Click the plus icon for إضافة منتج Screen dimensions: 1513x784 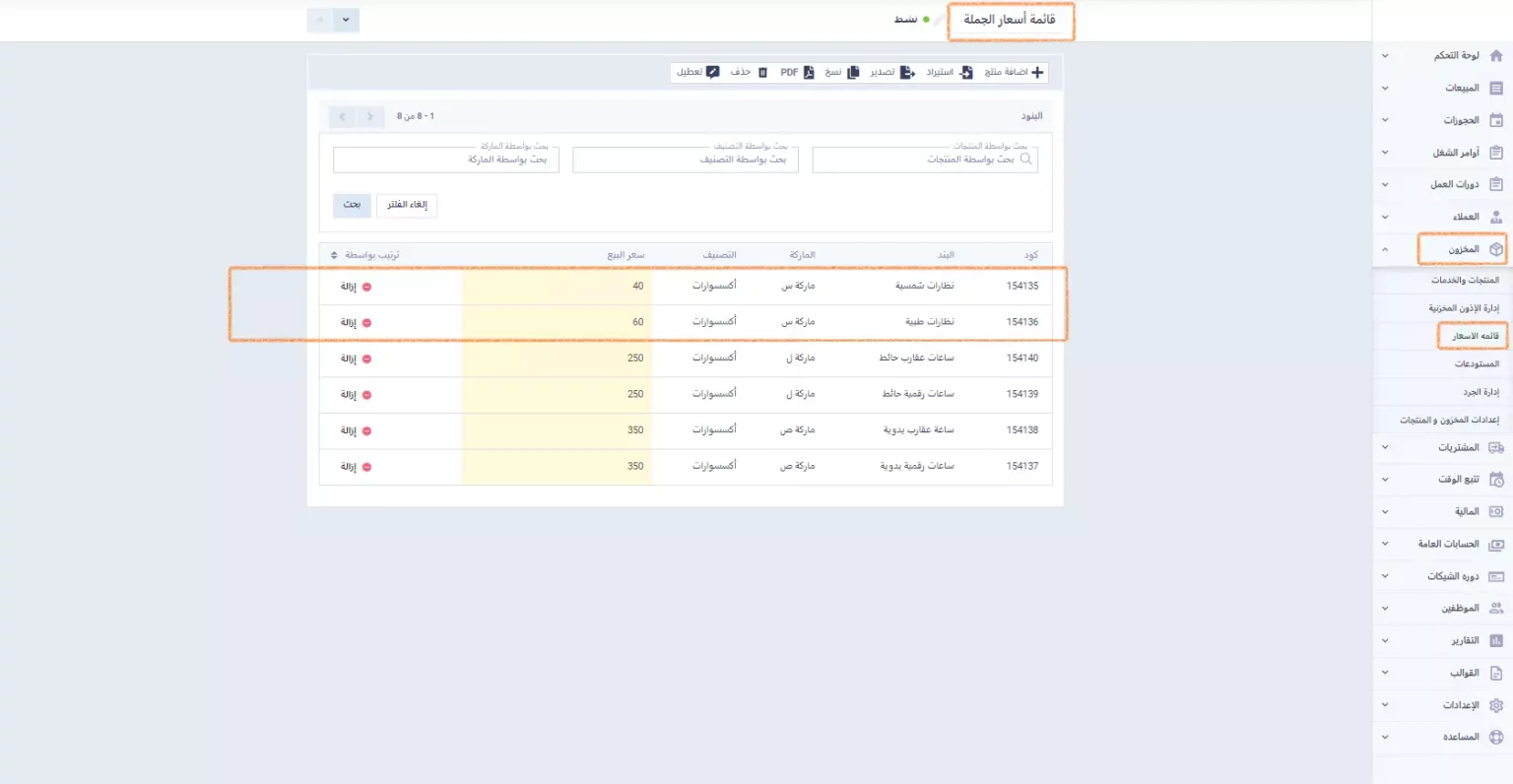point(1037,72)
